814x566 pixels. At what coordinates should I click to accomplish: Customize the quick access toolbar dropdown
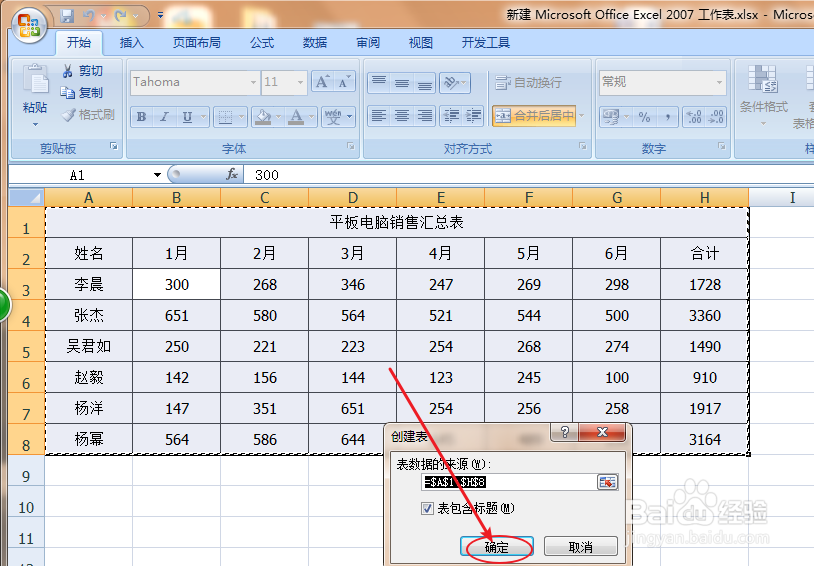[x=160, y=16]
